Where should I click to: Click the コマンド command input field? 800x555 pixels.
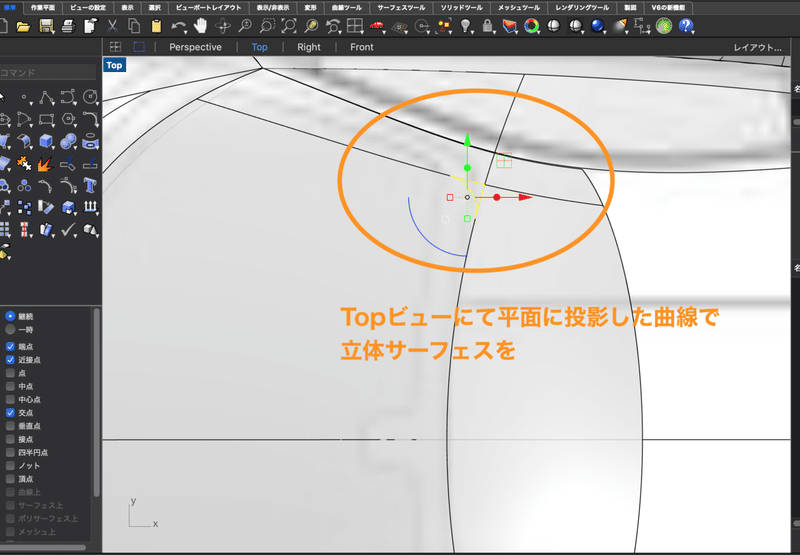(x=47, y=72)
